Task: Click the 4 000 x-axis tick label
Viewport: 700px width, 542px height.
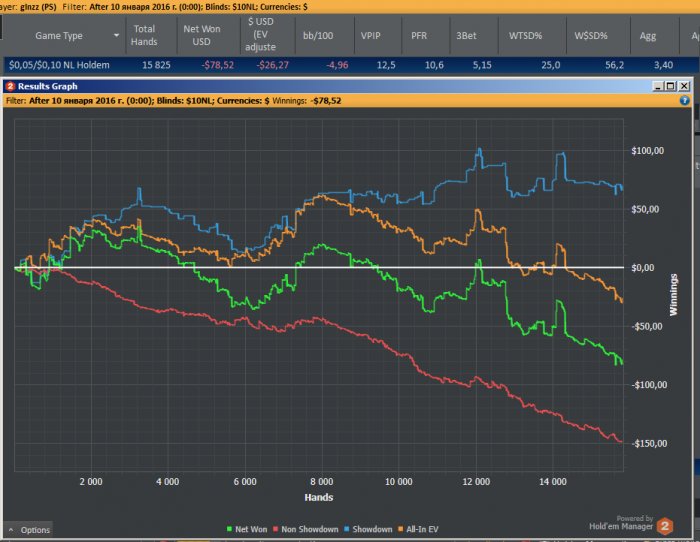Action: click(x=168, y=482)
